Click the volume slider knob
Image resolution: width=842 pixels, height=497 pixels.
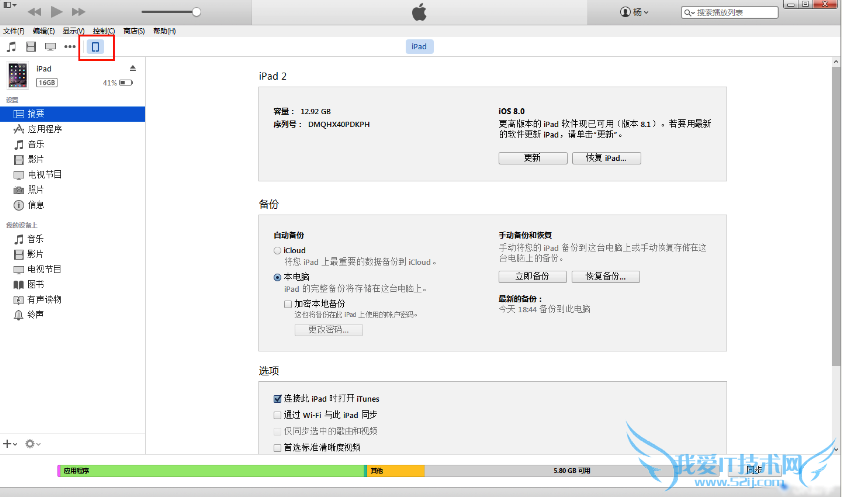point(196,12)
